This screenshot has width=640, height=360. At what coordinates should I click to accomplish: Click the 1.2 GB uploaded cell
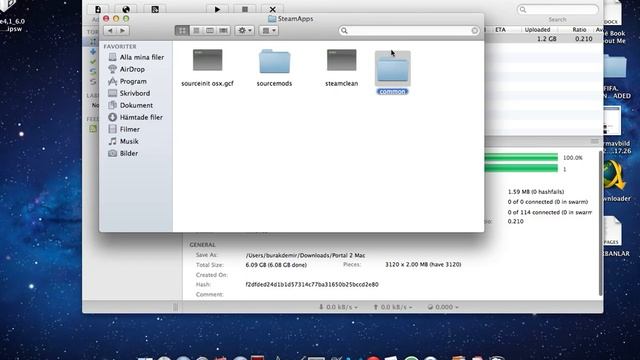(x=547, y=39)
